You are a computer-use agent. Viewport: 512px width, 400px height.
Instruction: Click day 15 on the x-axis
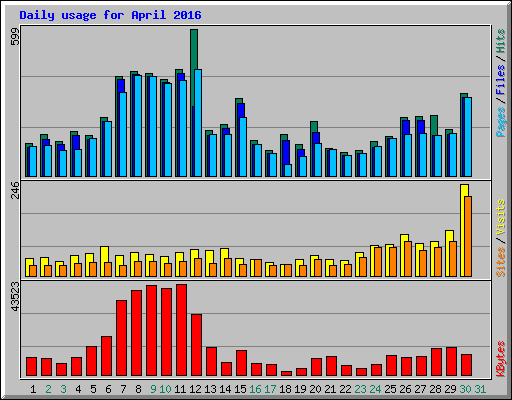pyautogui.click(x=240, y=389)
